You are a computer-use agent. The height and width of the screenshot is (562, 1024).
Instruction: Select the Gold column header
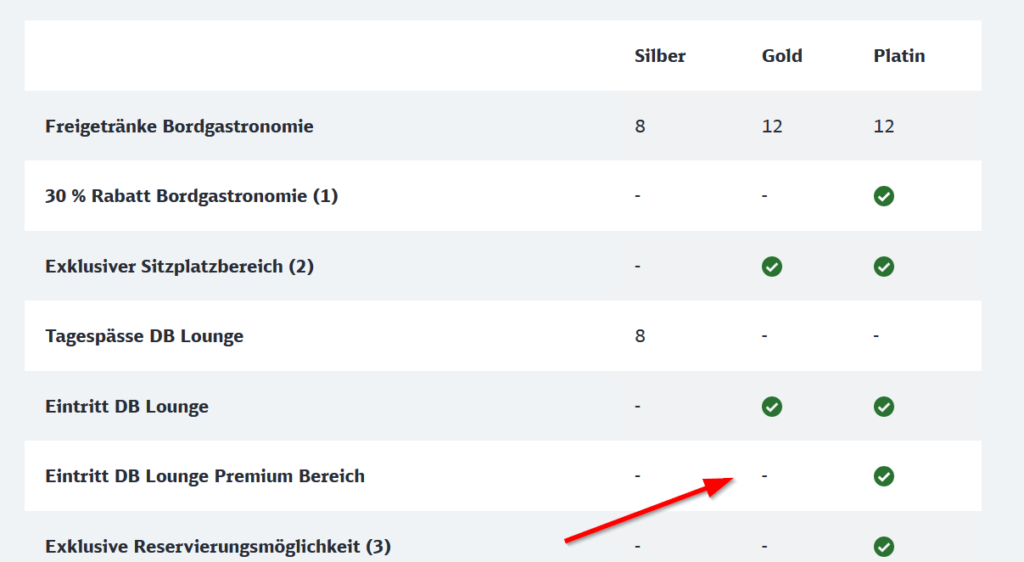[x=782, y=56]
